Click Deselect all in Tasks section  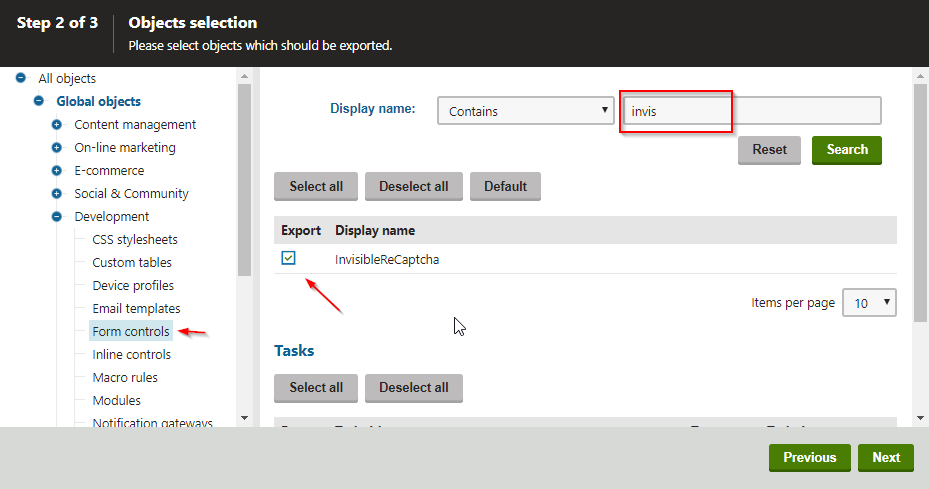[x=413, y=388]
